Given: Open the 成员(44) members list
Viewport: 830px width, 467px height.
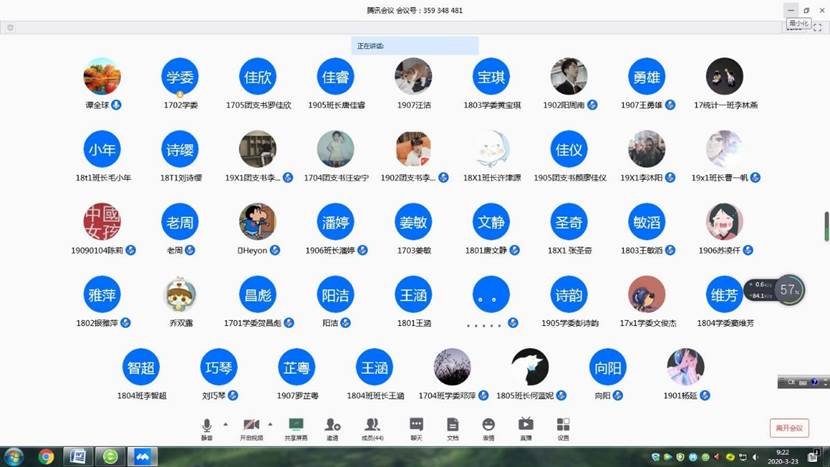Looking at the screenshot, I should tap(372, 426).
